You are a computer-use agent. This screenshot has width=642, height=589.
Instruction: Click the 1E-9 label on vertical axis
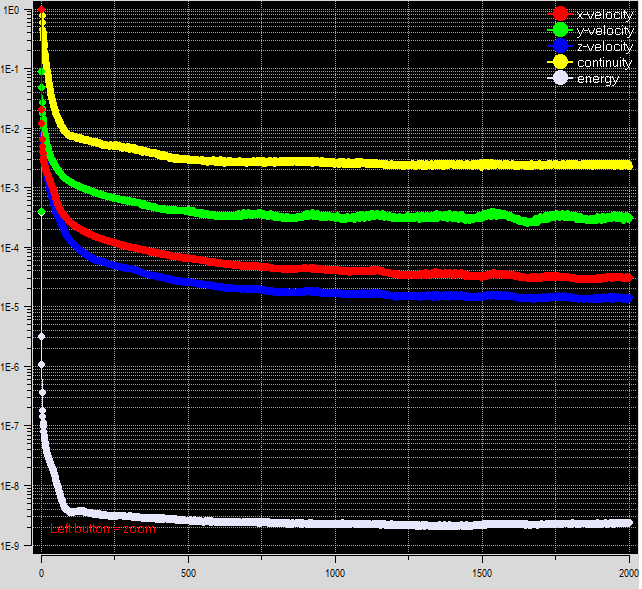13,546
